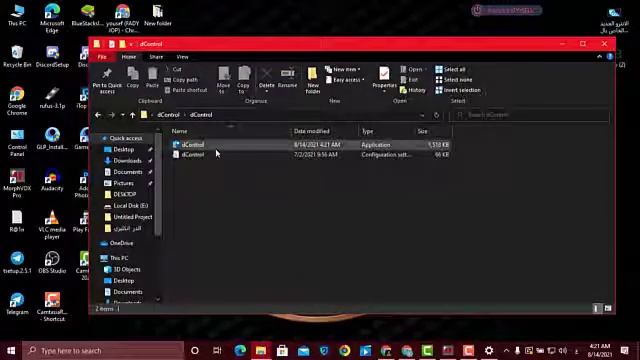The image size is (640, 360).
Task: Select This PC in navigation pane
Action: tap(115, 258)
